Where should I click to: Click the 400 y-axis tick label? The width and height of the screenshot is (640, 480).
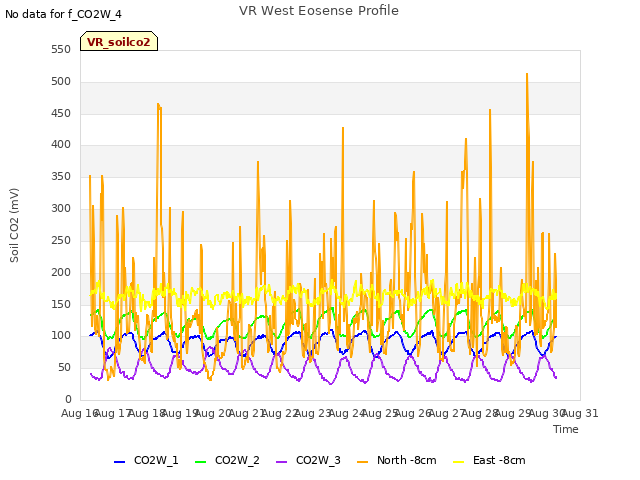coord(61,144)
